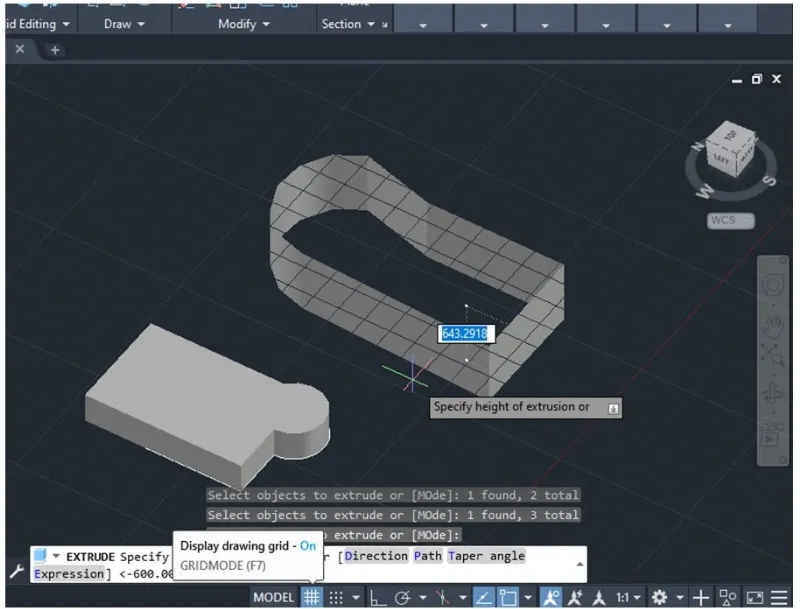
Task: Expand the Modify panel dropdown
Action: (244, 24)
